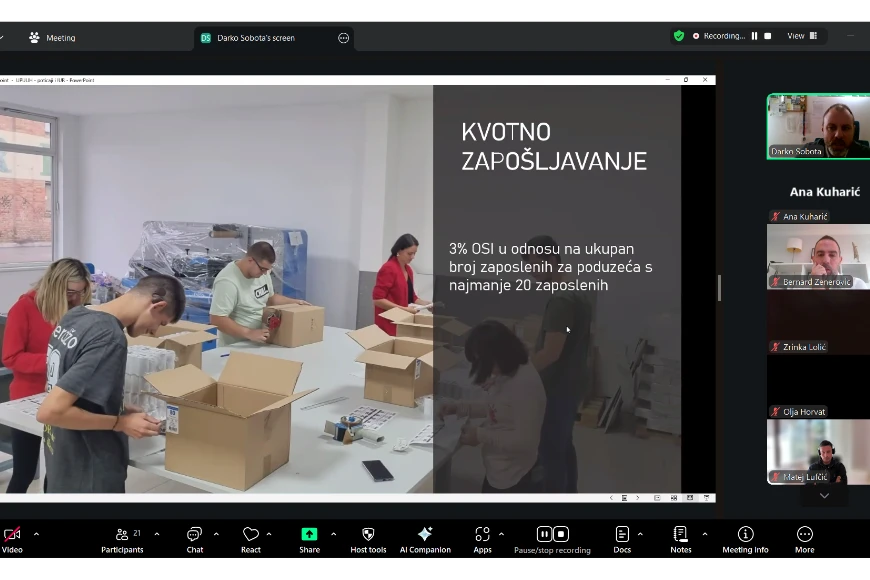Launch the AI Companion
The image size is (870, 580).
(425, 538)
